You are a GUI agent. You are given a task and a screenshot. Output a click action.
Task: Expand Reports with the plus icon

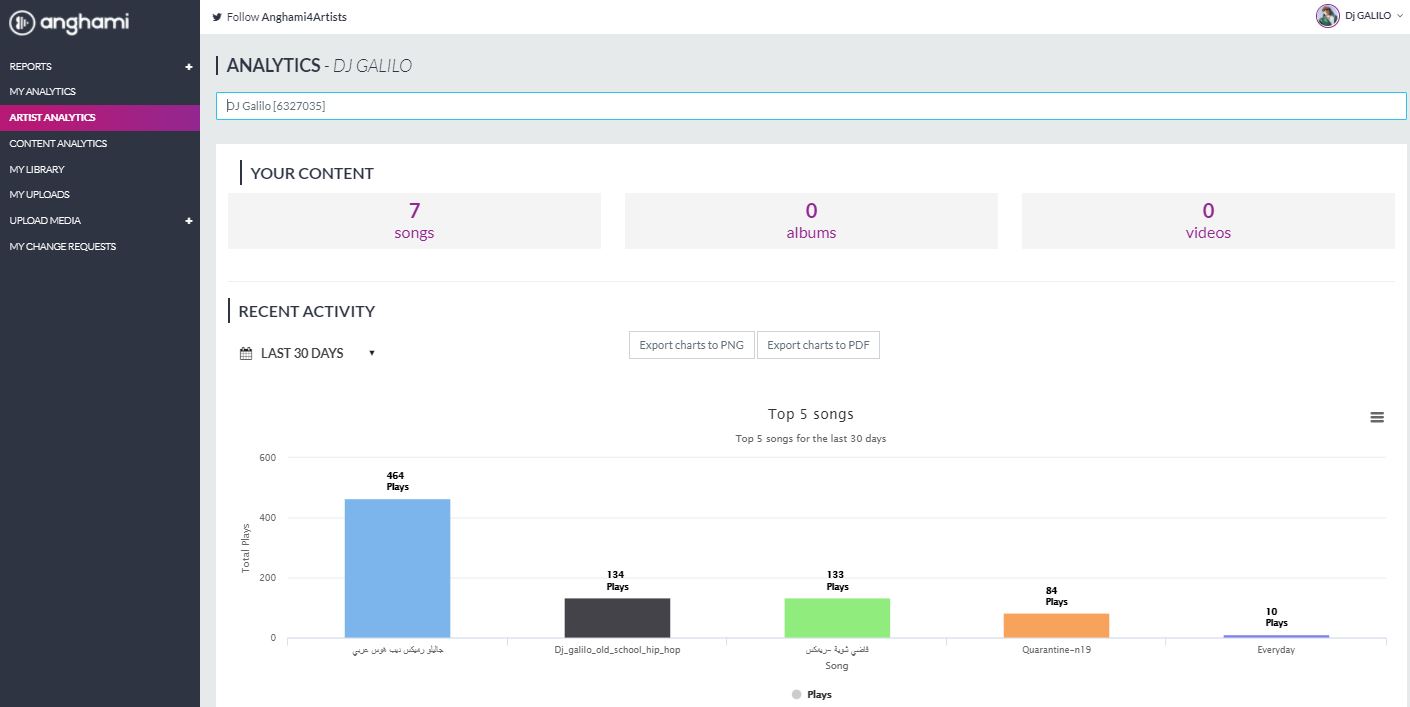[x=188, y=67]
